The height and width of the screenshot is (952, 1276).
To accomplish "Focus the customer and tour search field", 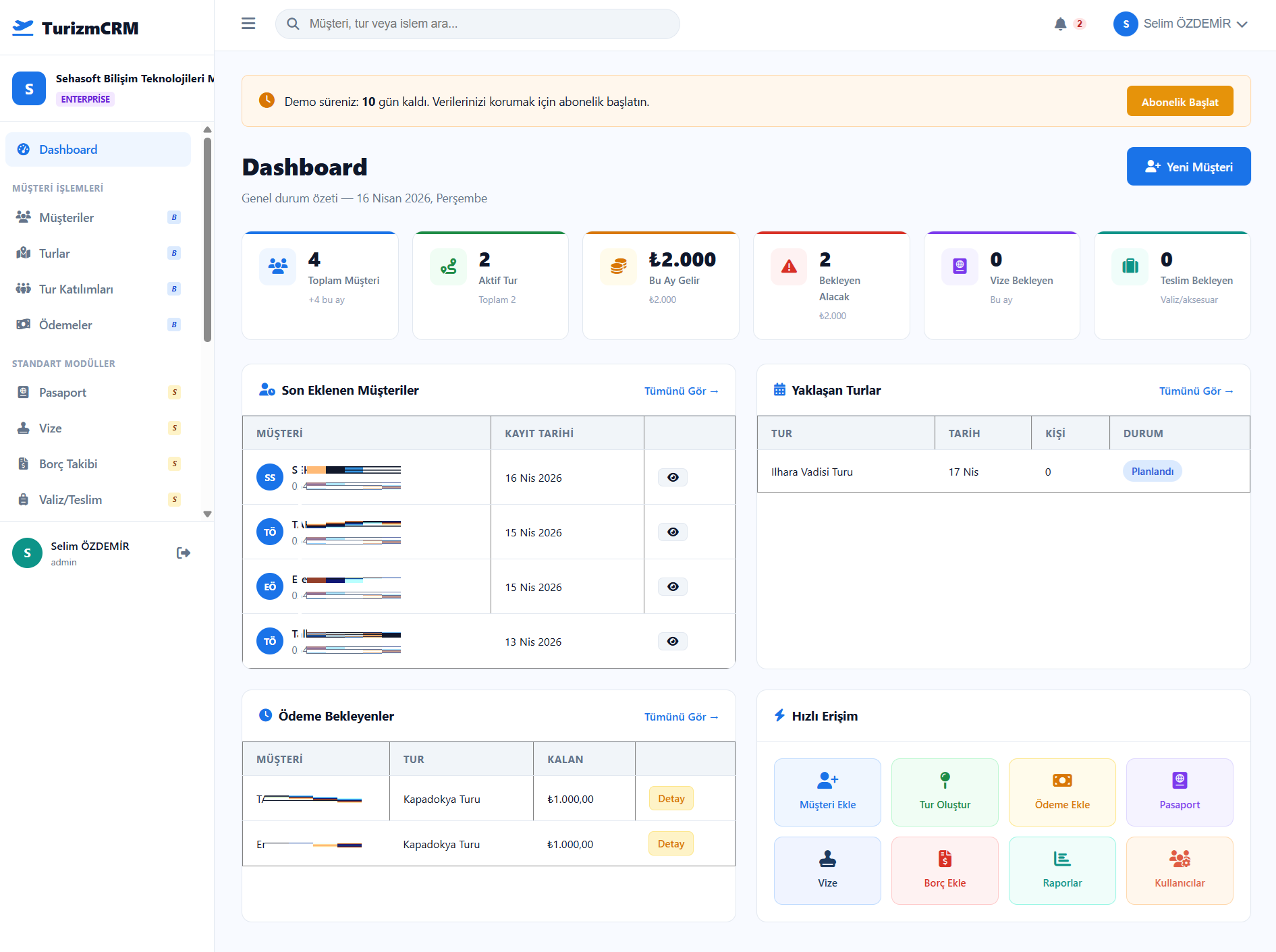I will [x=486, y=24].
